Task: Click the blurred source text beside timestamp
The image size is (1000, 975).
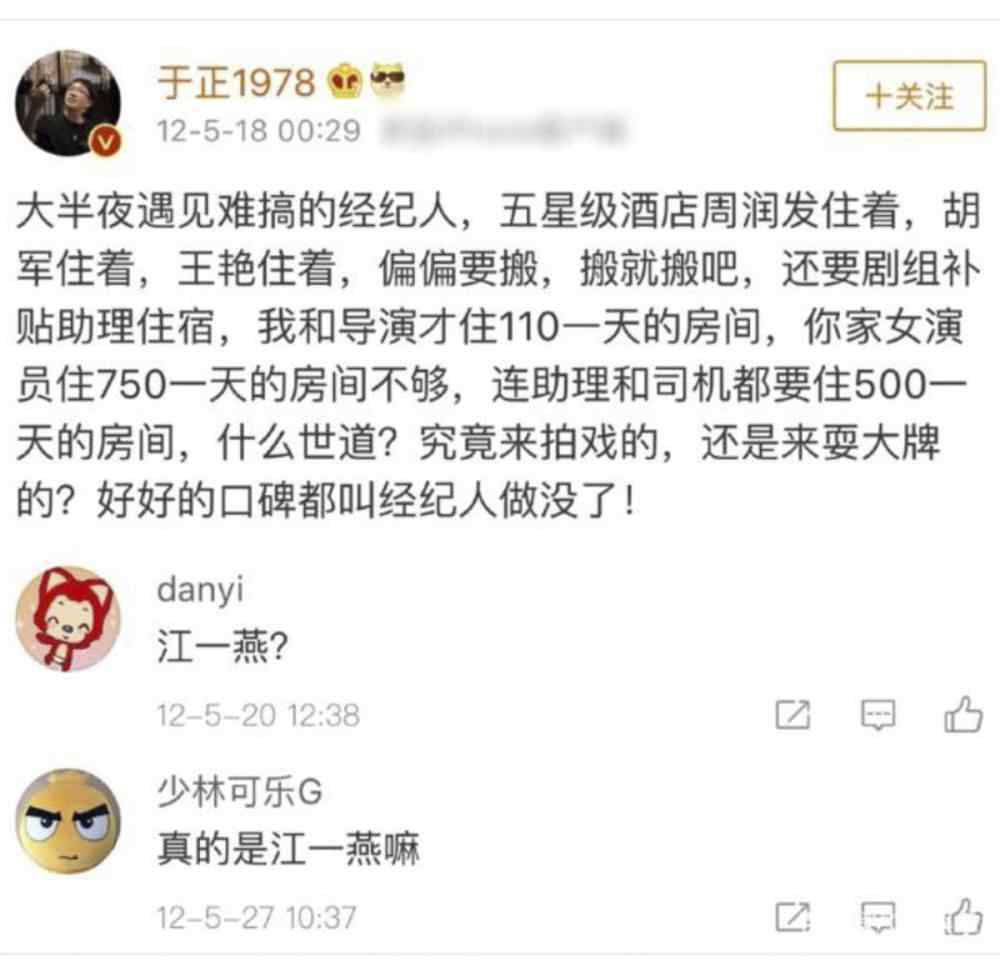Action: pyautogui.click(x=504, y=131)
